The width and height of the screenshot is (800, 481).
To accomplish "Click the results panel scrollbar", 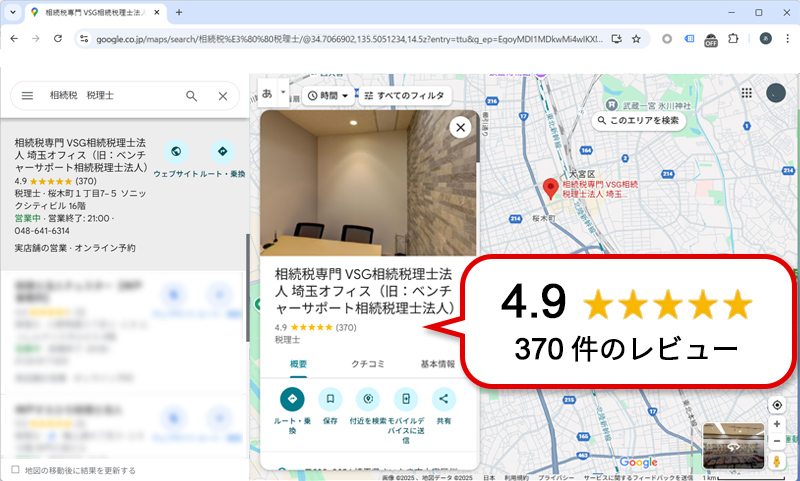I will click(247, 288).
